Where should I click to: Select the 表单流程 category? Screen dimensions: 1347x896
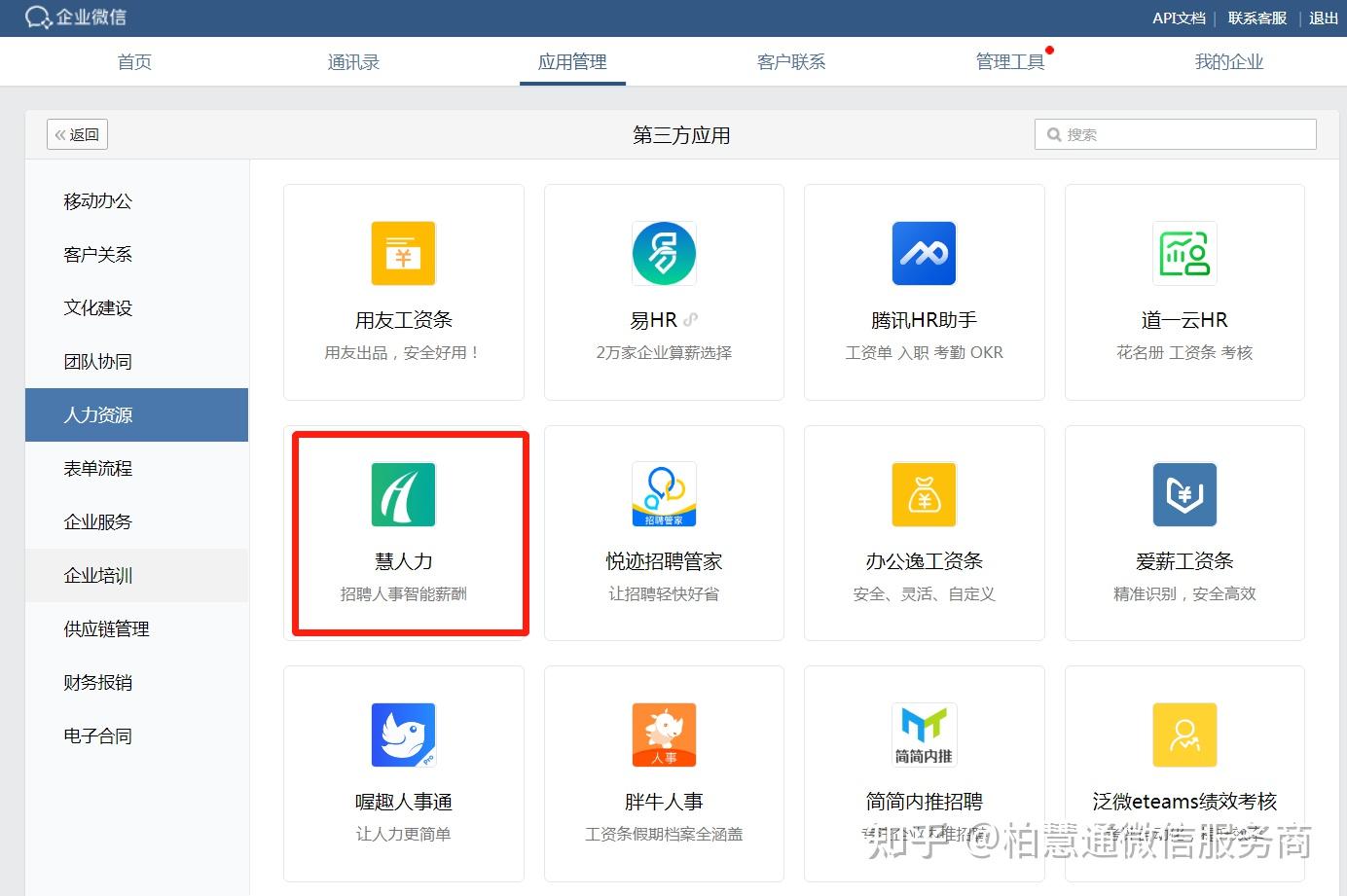pyautogui.click(x=137, y=469)
